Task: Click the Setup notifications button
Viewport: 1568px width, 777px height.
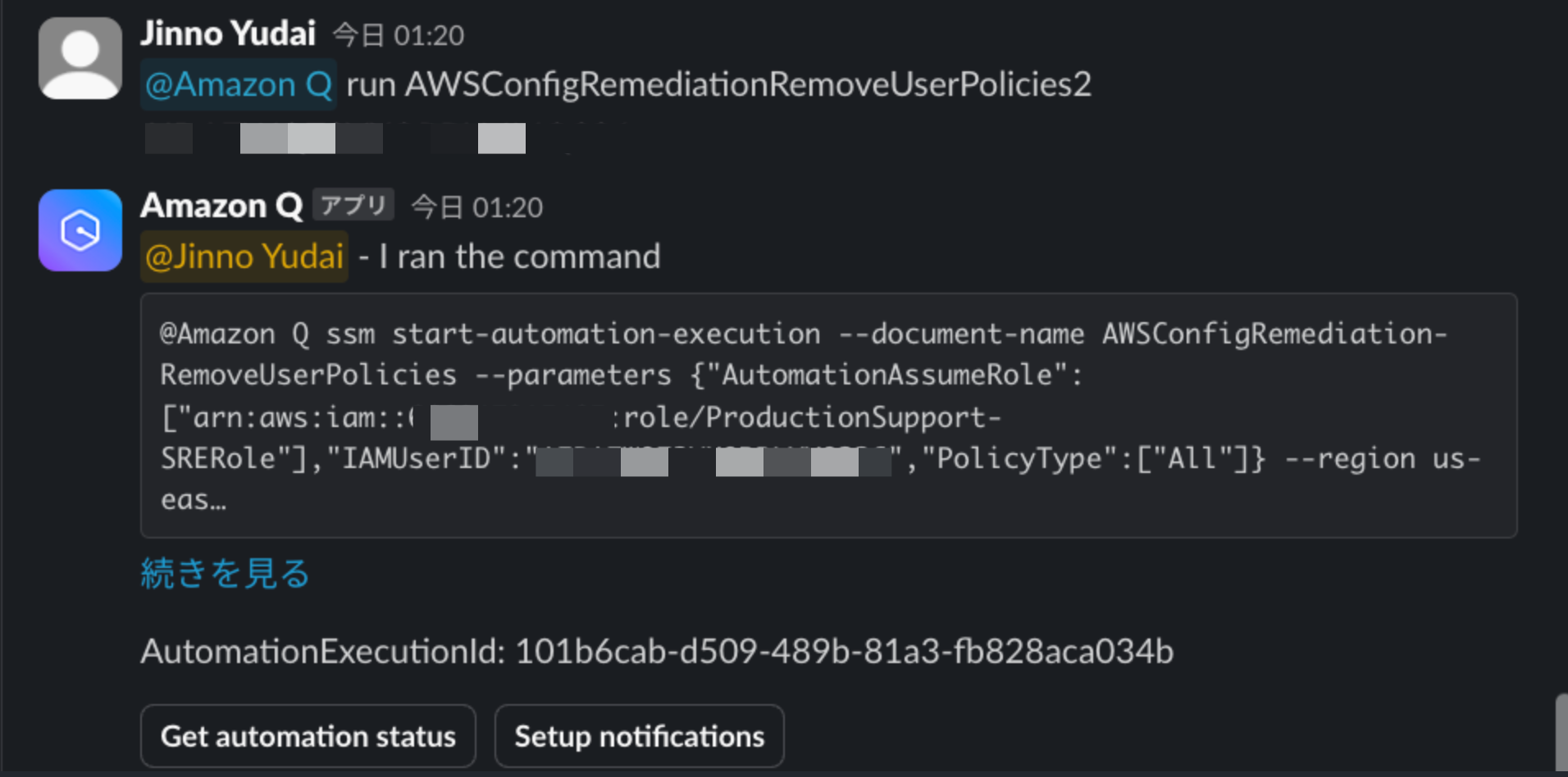Action: [639, 736]
